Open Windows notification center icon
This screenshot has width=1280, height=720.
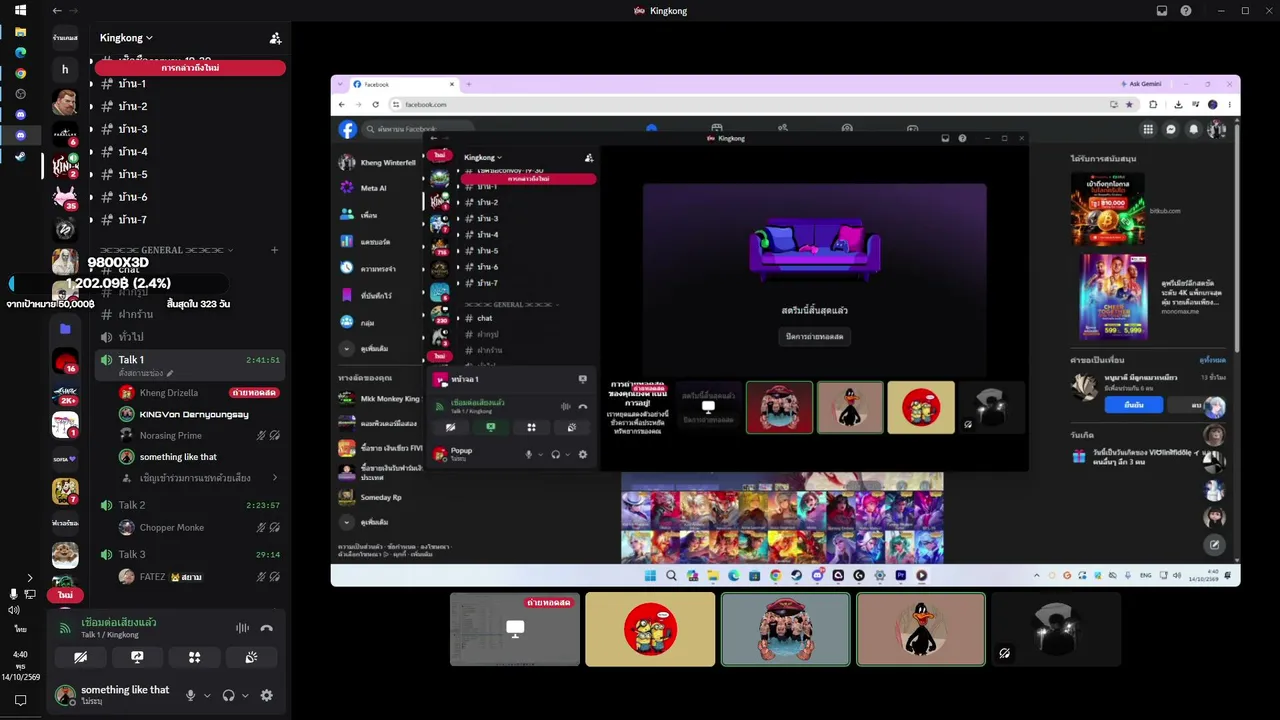click(20, 701)
